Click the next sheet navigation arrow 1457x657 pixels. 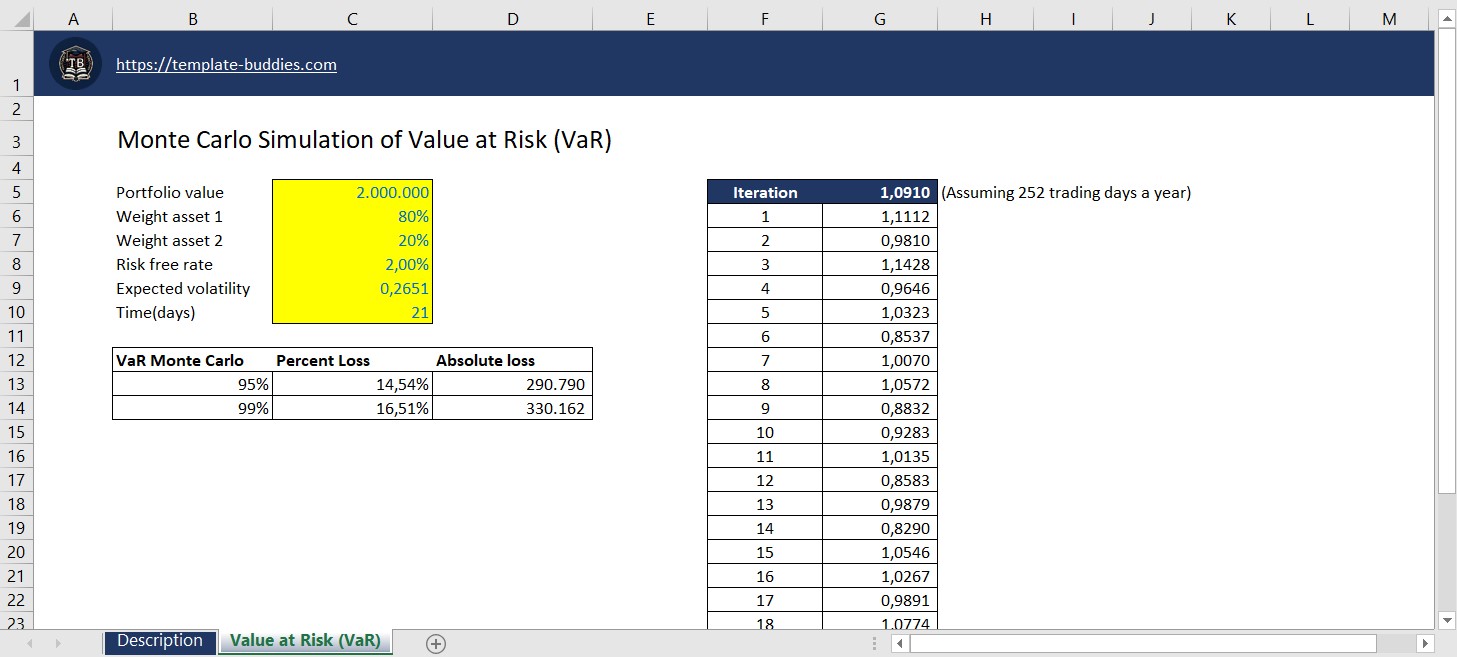tap(58, 643)
